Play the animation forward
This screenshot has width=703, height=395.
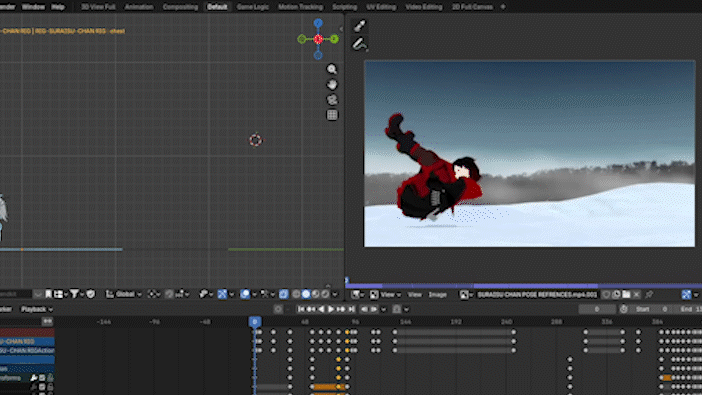tap(331, 309)
